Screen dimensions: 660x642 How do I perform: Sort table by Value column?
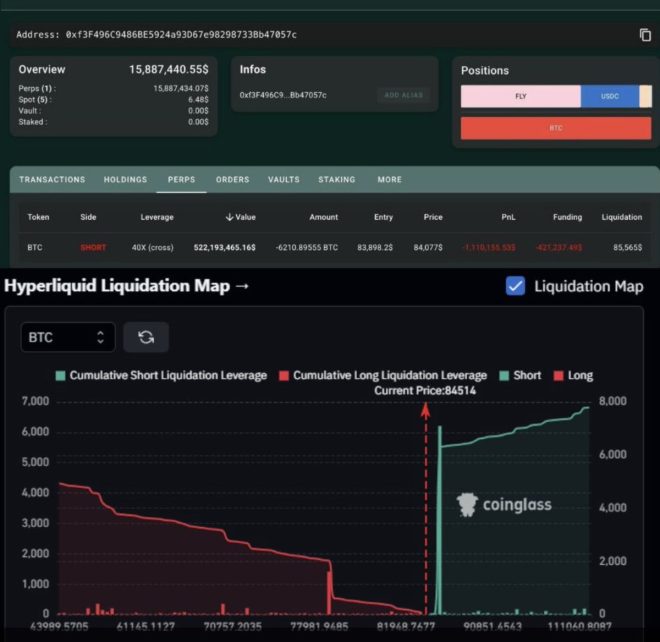pos(241,217)
